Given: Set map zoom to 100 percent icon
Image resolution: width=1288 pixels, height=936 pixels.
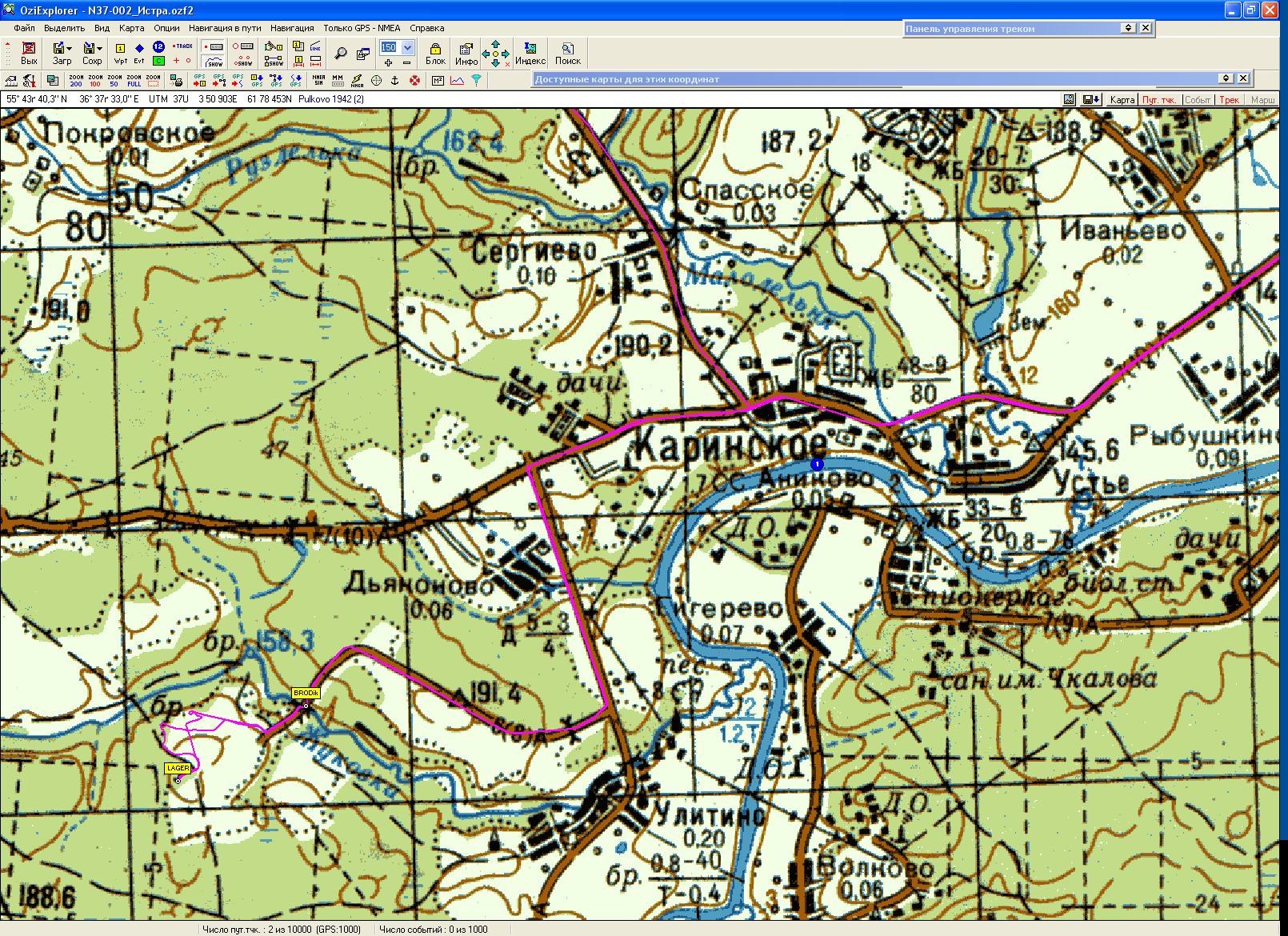Looking at the screenshot, I should click(95, 80).
